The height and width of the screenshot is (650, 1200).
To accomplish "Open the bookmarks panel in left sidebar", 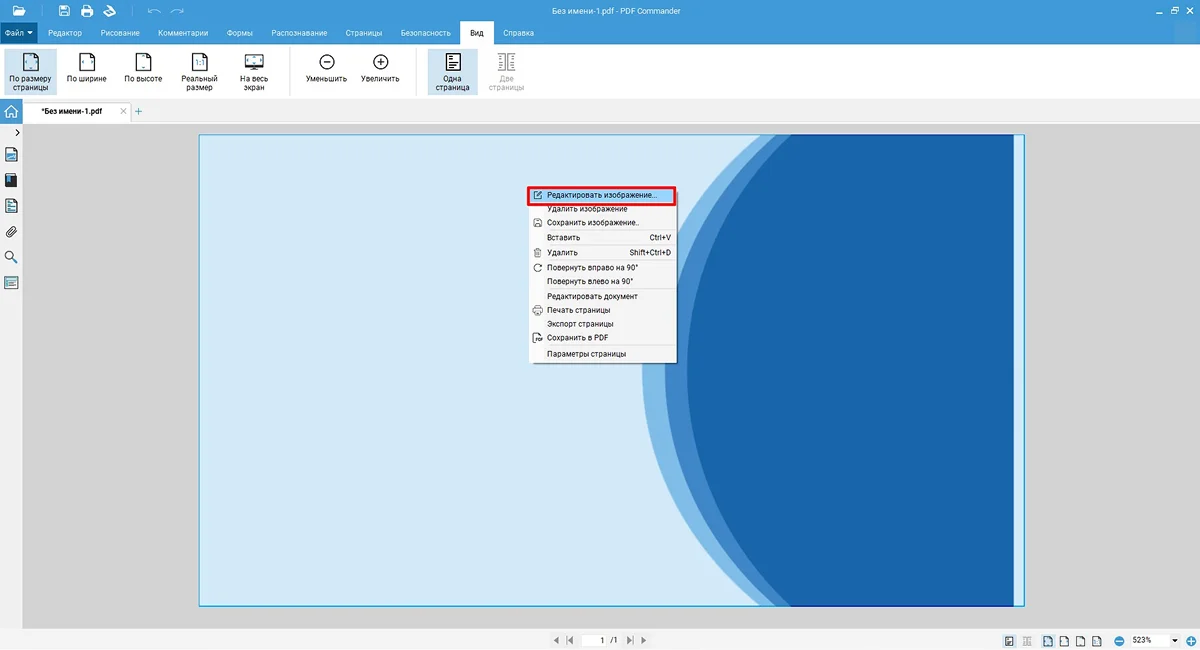I will tap(12, 181).
